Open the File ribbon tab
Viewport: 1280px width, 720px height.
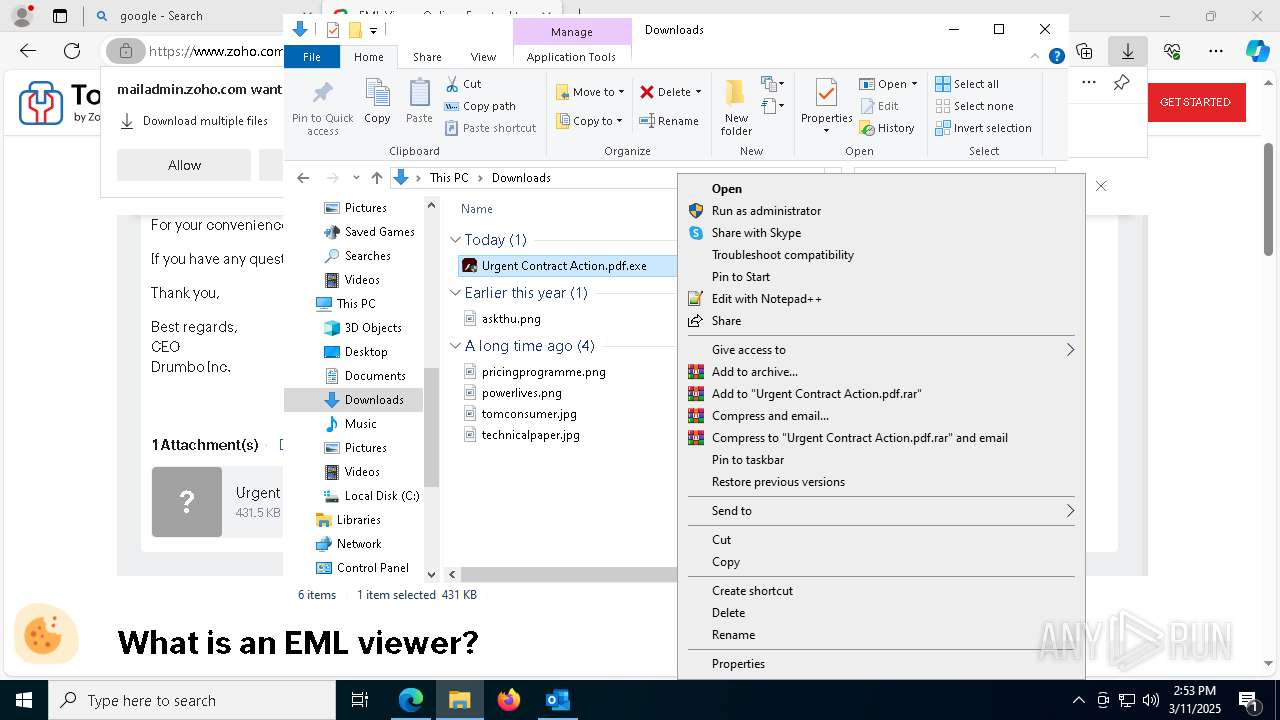point(312,57)
